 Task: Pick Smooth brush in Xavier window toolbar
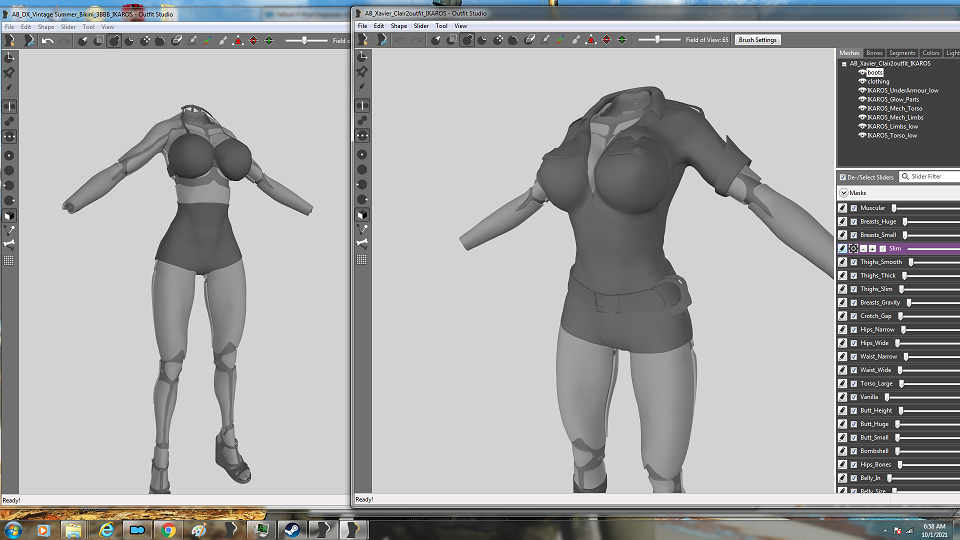(x=513, y=40)
